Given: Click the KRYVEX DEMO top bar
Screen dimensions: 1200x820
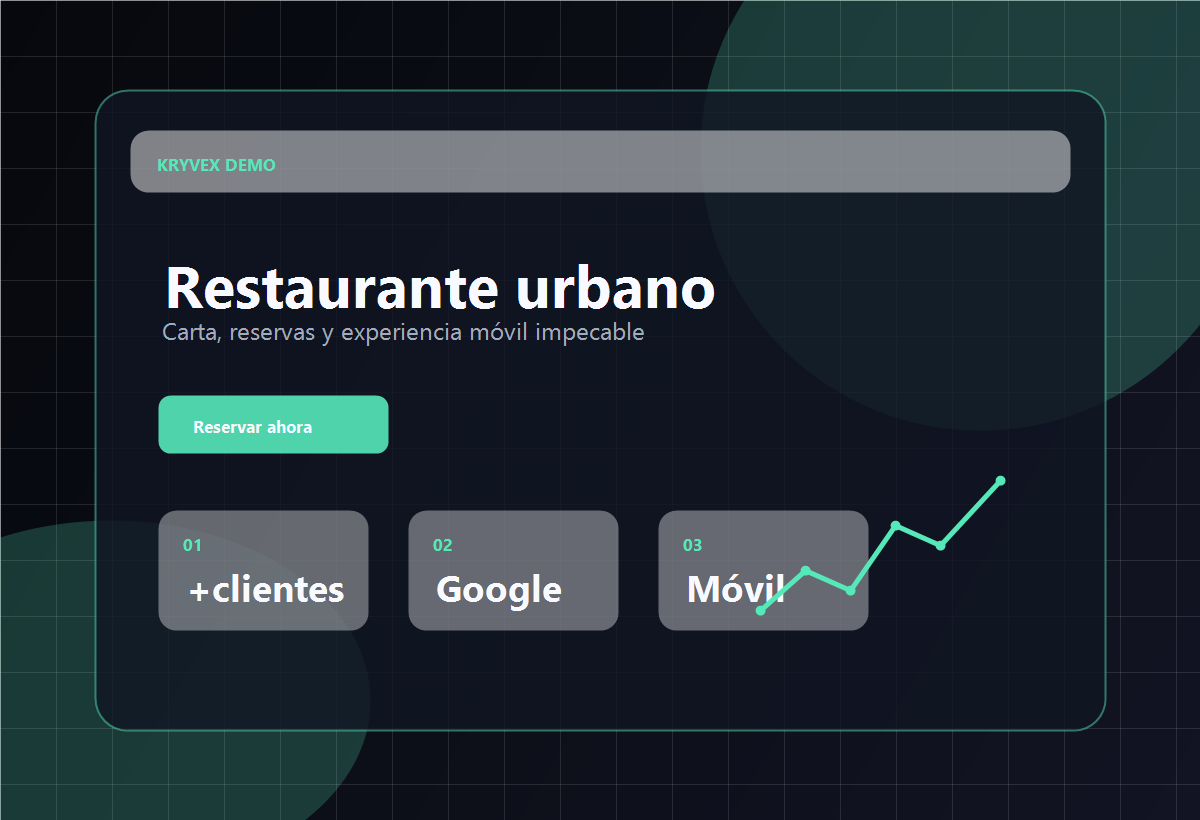Looking at the screenshot, I should pyautogui.click(x=600, y=161).
